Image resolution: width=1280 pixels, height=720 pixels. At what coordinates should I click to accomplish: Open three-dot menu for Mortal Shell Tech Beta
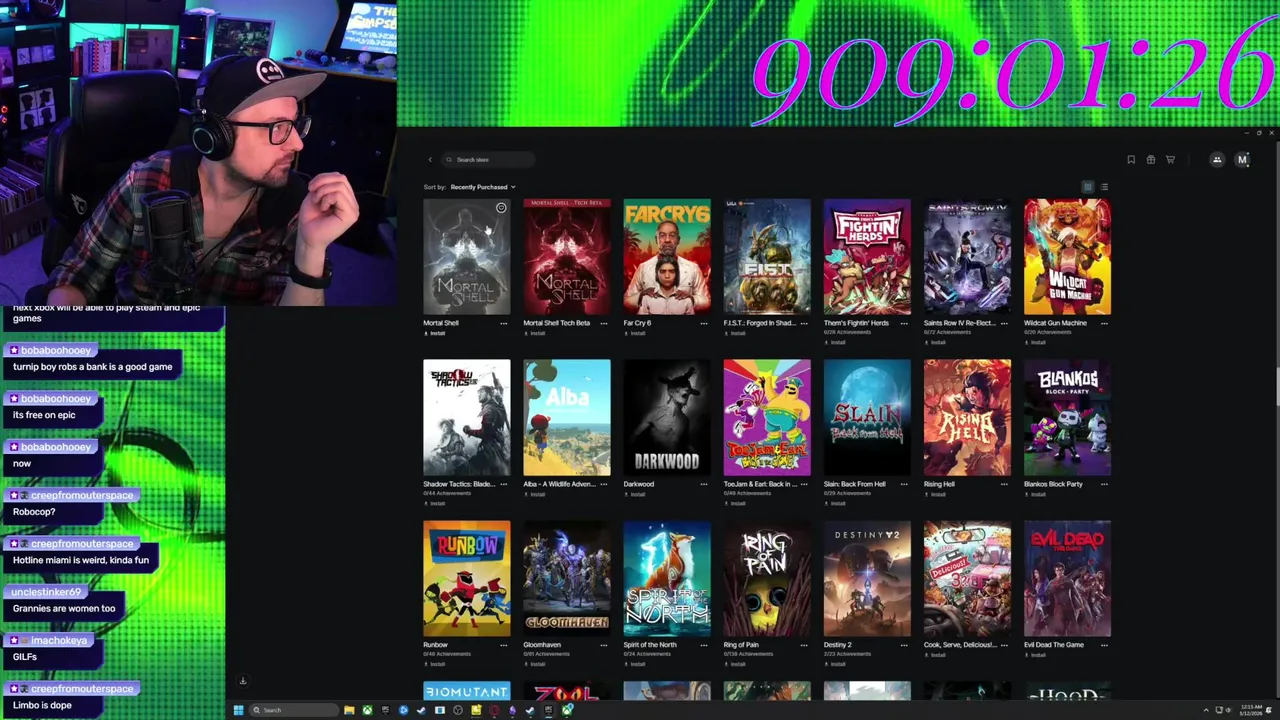click(604, 323)
